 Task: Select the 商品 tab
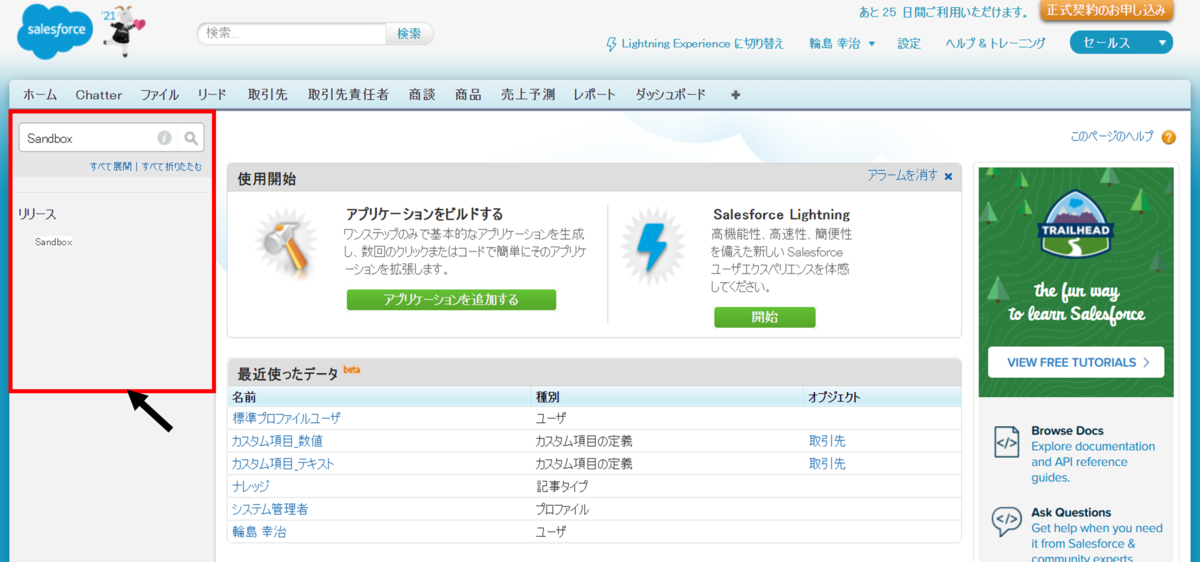point(468,95)
